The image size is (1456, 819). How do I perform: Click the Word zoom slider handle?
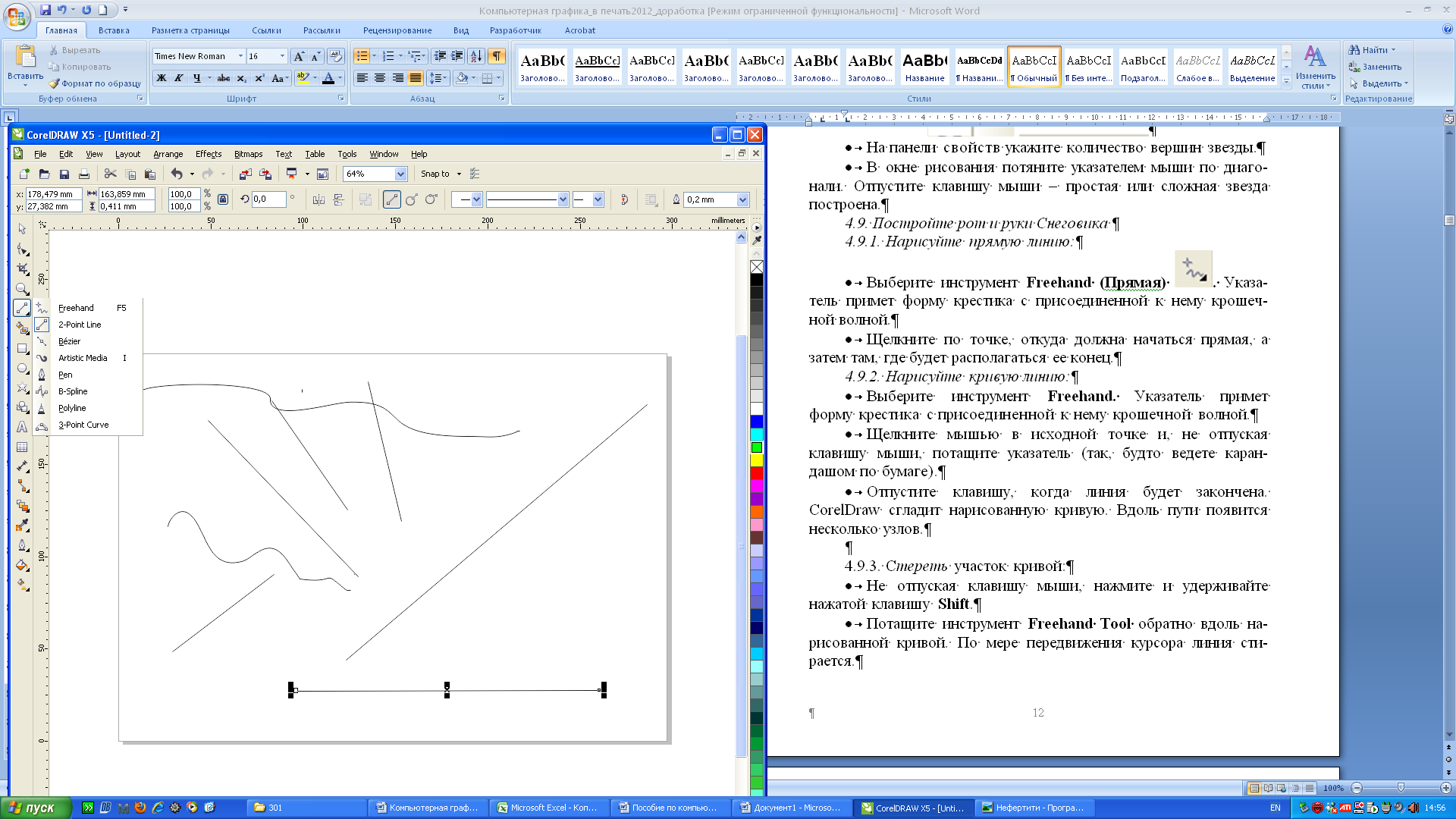tap(1401, 788)
